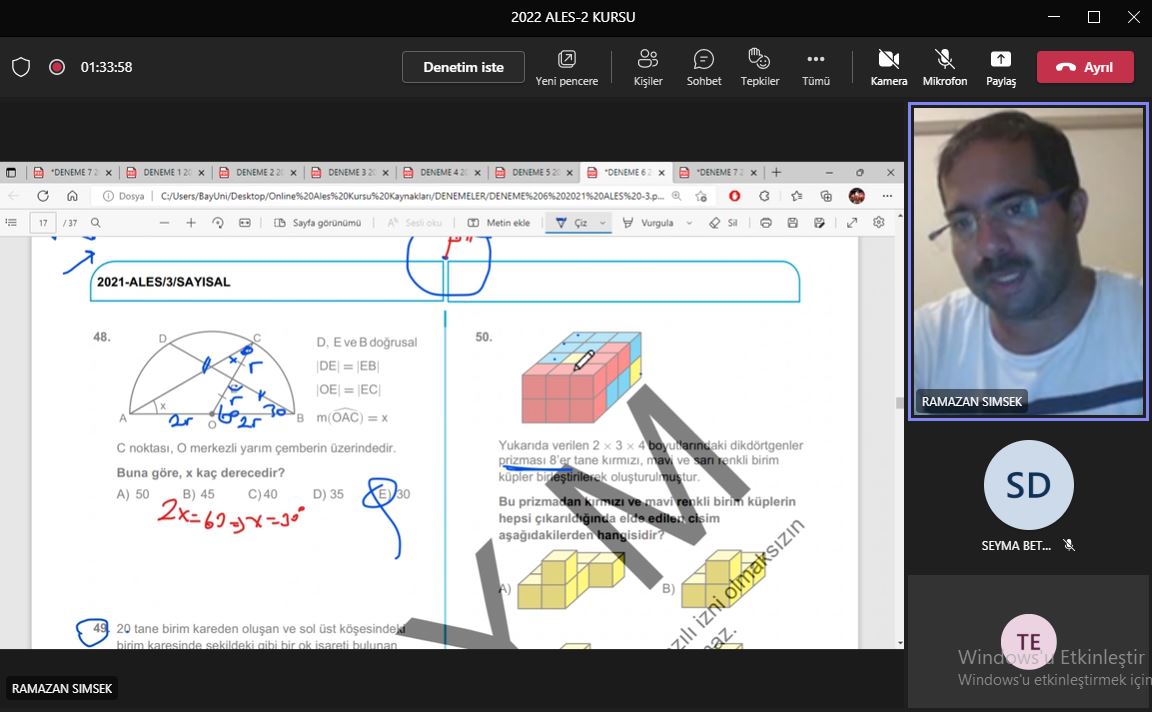
Task: Click the fit to width icon
Action: pos(245,223)
